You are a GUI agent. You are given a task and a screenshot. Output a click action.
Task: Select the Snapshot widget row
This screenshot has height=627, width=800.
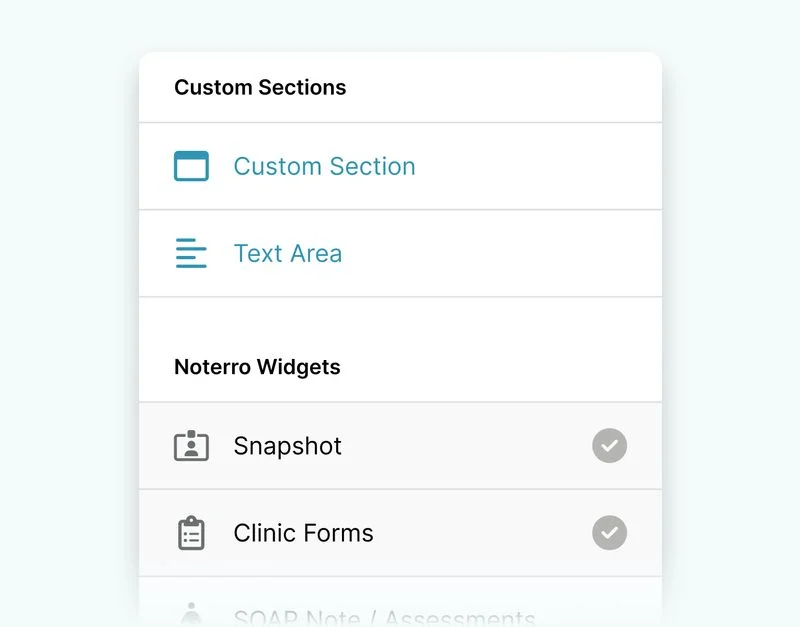(400, 446)
